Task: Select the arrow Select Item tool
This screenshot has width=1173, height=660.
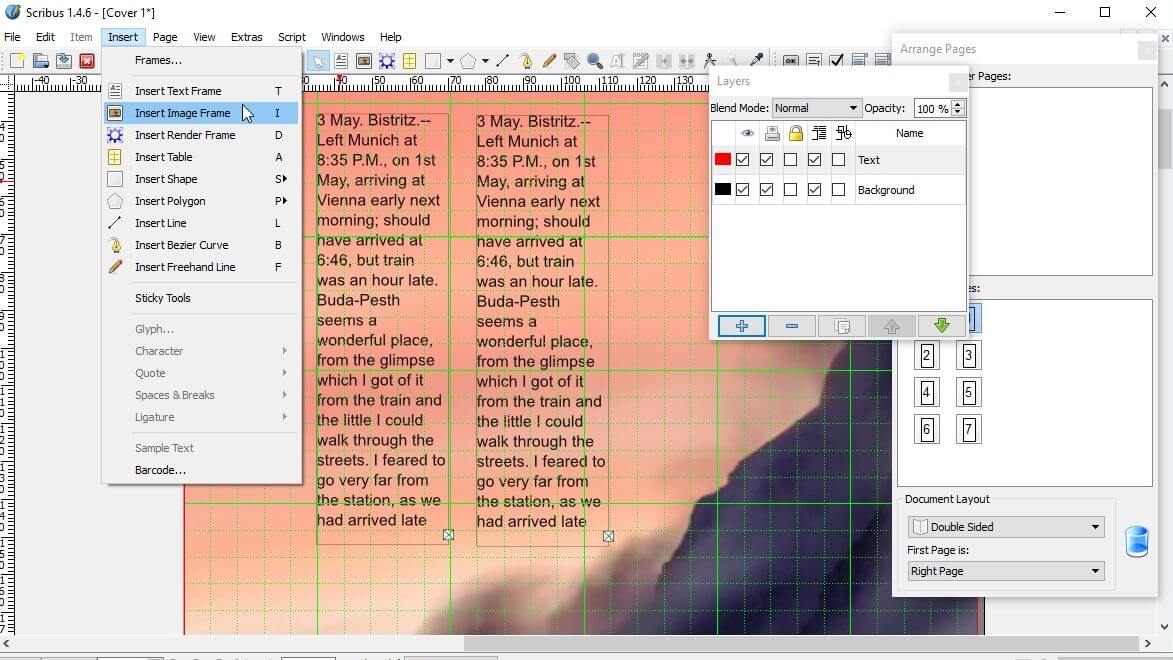Action: (x=319, y=61)
